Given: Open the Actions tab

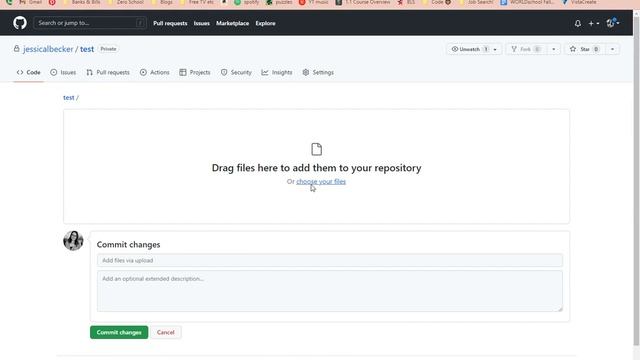Looking at the screenshot, I should point(155,72).
